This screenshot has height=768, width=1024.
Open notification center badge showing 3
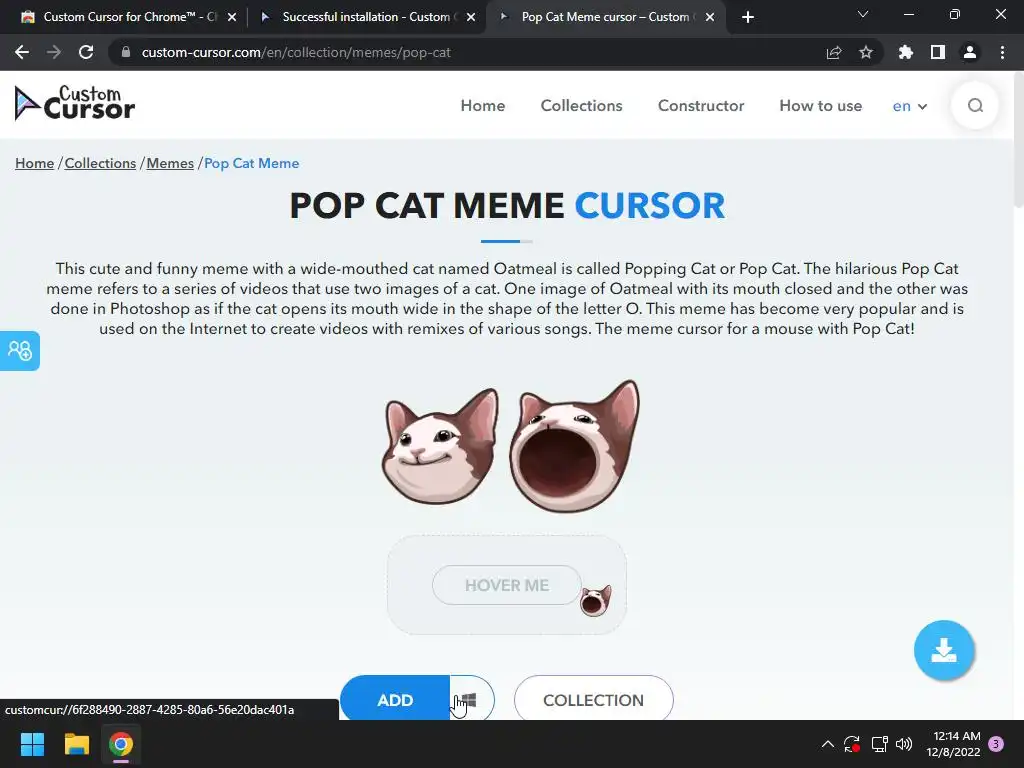[x=996, y=744]
